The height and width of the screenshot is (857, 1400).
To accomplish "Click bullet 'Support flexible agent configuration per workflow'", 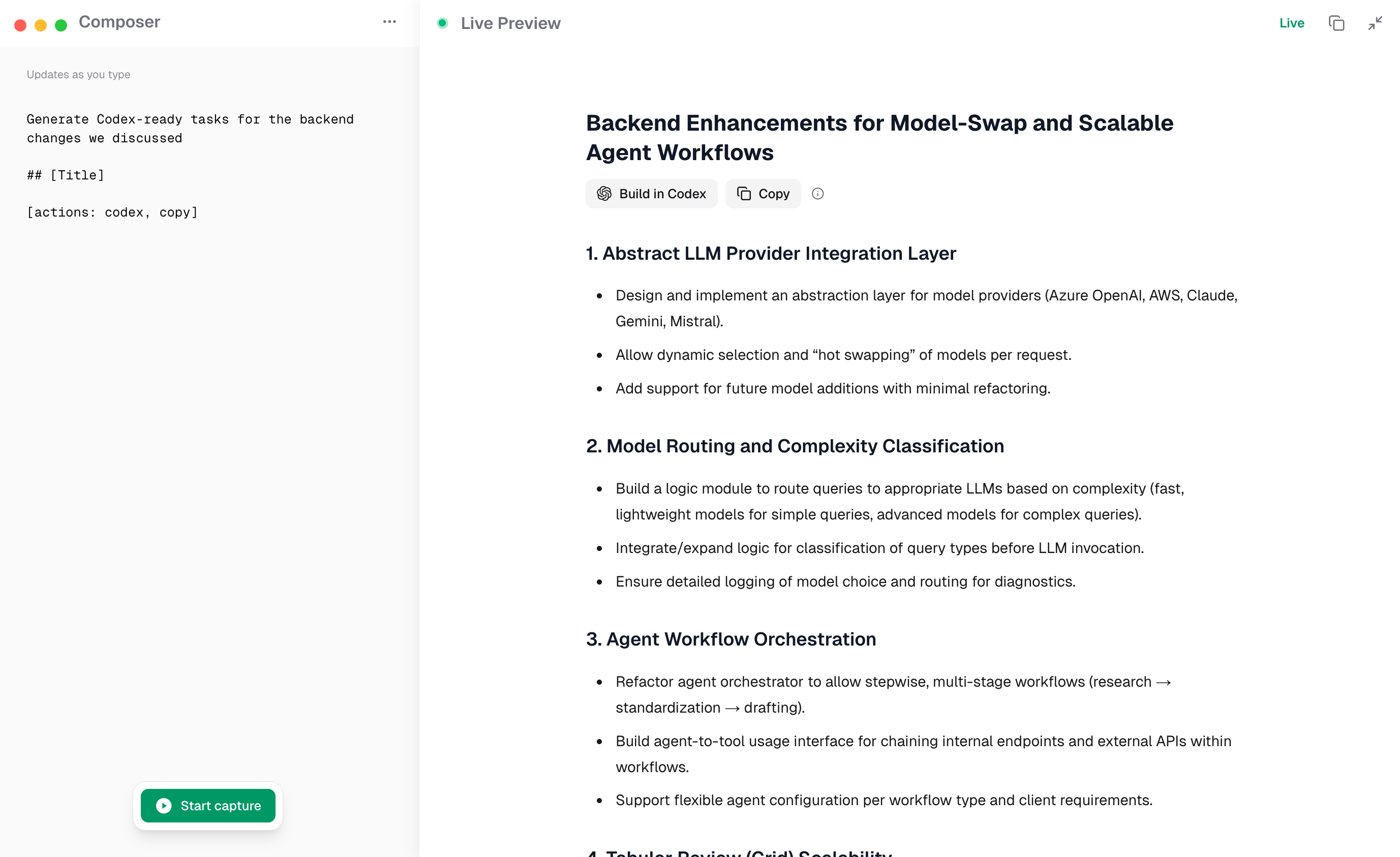I will (884, 800).
